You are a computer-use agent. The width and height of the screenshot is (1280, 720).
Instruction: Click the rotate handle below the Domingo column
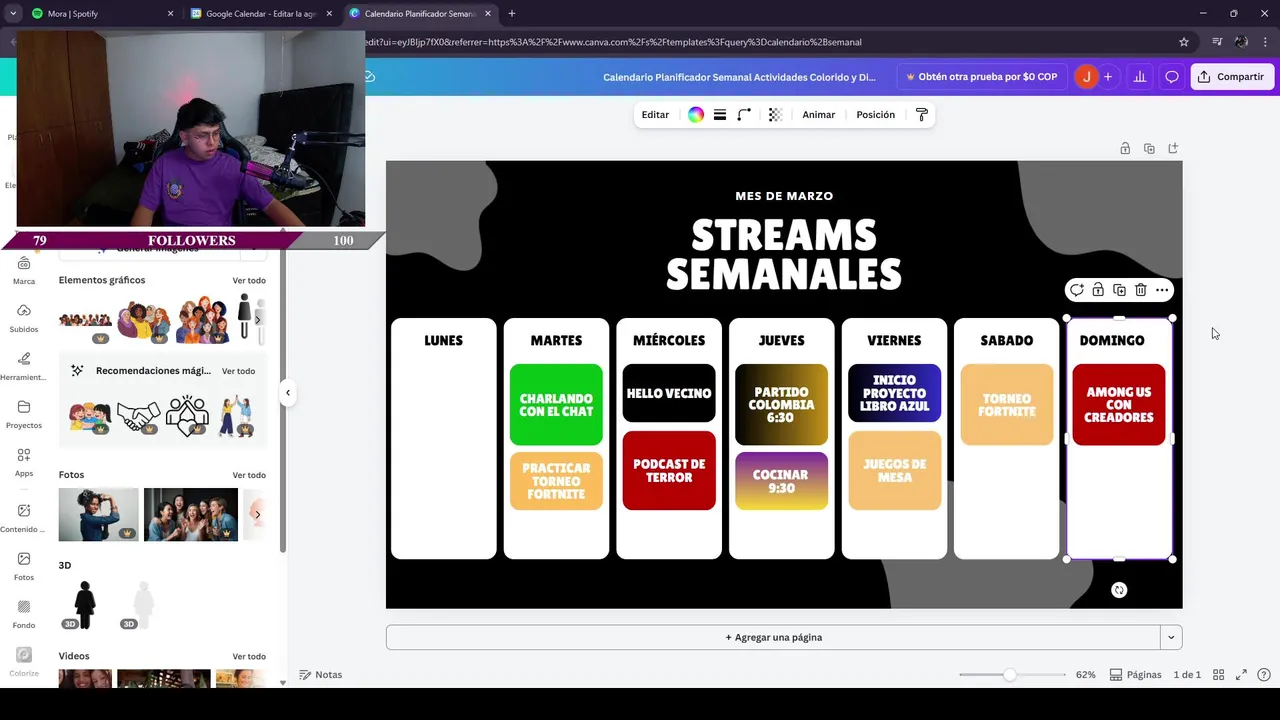(1119, 590)
